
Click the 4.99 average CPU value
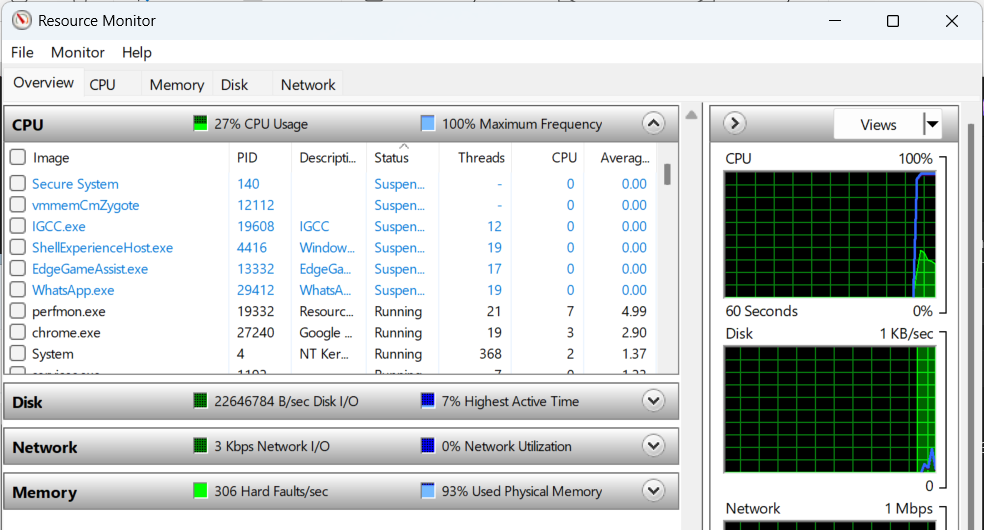634,311
